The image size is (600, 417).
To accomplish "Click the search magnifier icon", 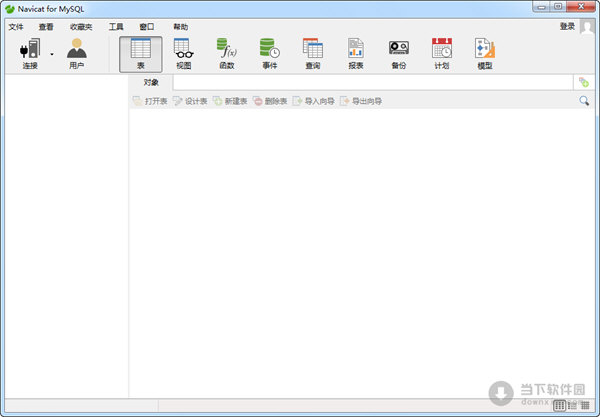I will [584, 101].
